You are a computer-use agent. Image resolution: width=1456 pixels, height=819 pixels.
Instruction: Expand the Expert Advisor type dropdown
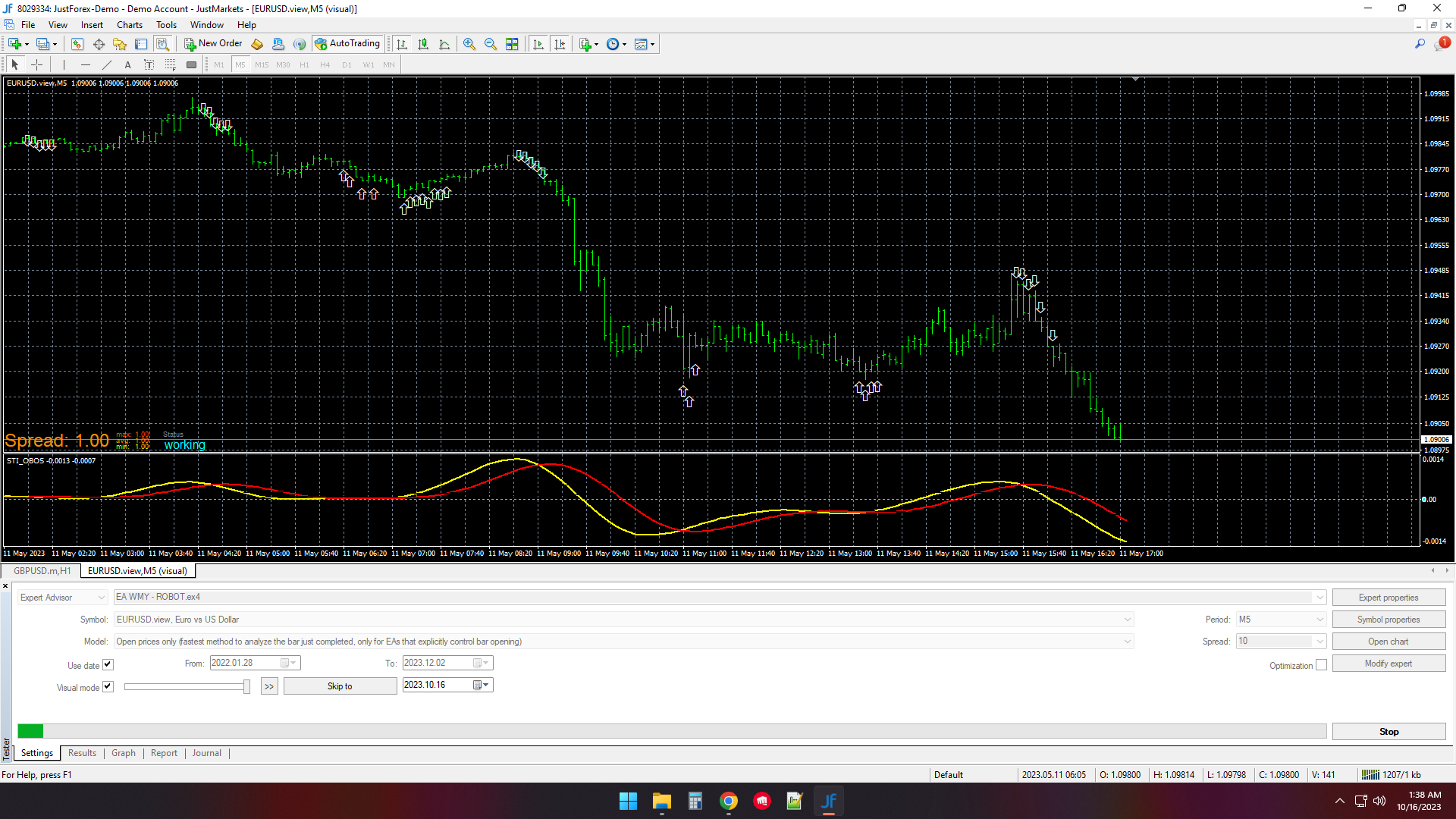[x=101, y=598]
